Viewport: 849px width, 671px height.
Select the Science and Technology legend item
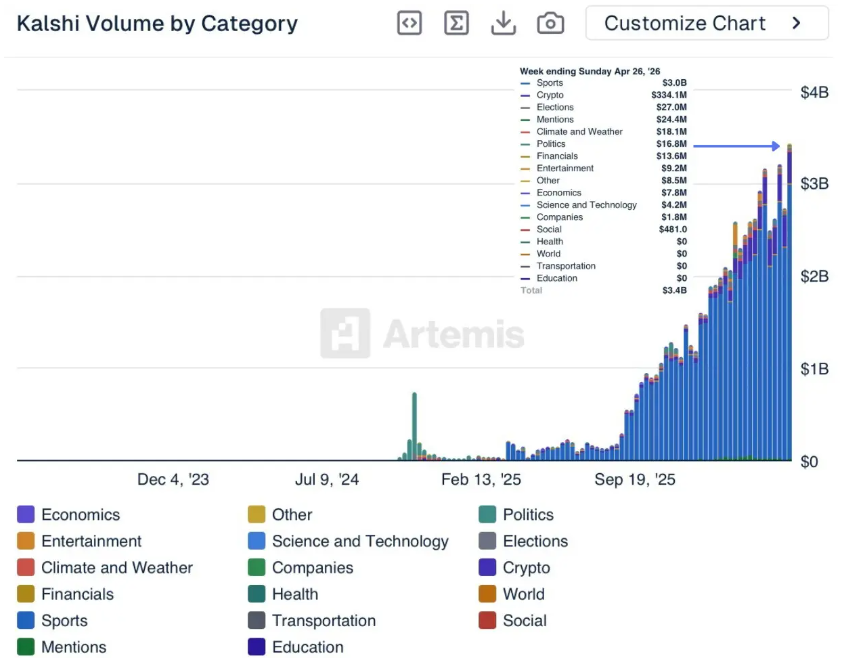point(359,541)
